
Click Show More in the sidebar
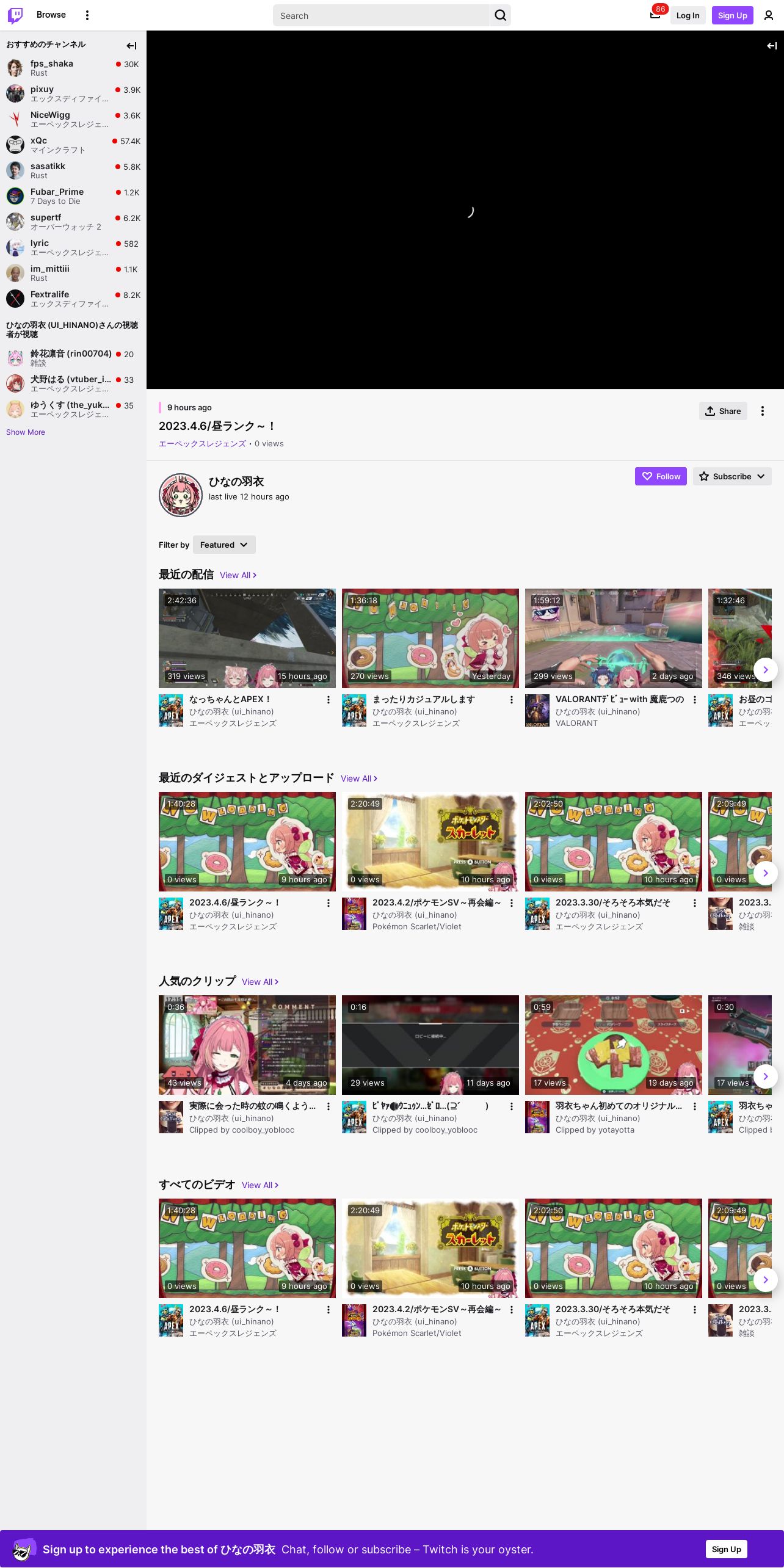click(26, 432)
